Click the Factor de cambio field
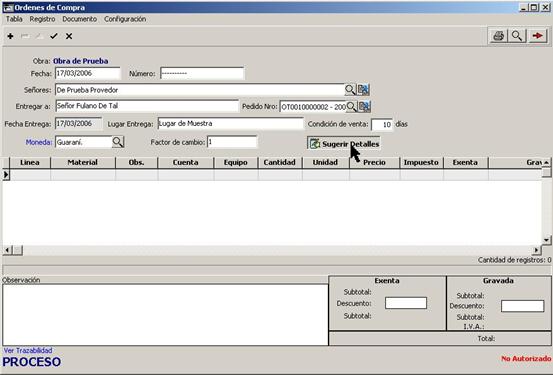The height and width of the screenshot is (375, 553). 232,142
